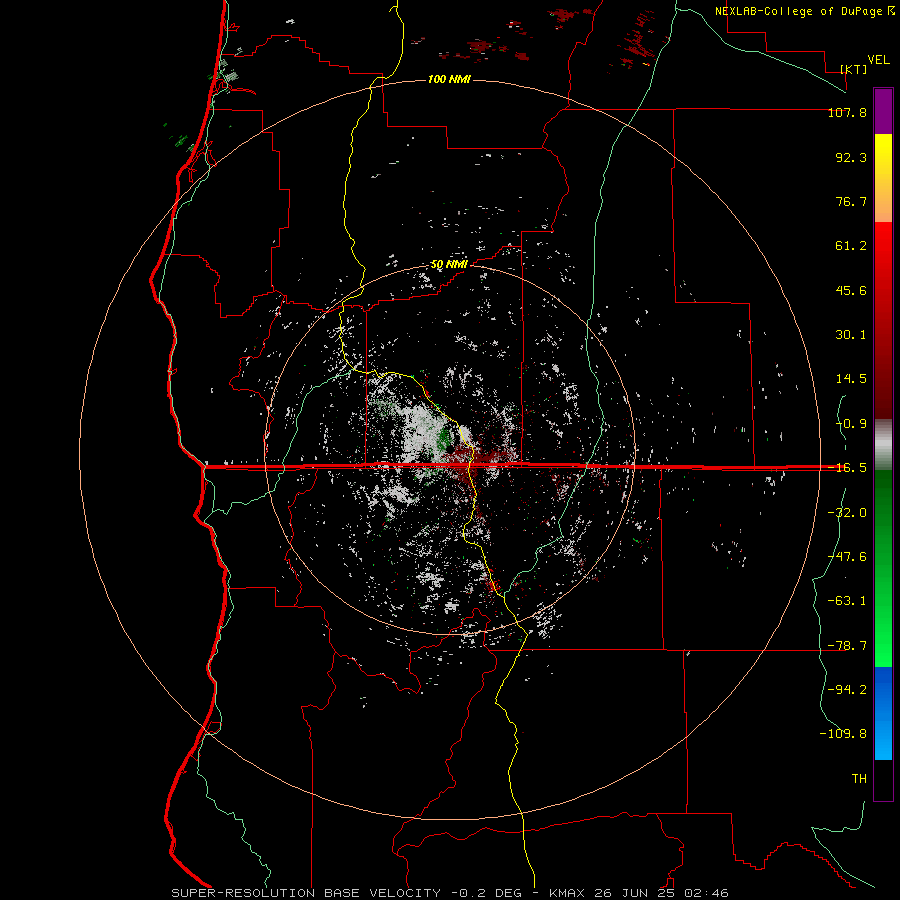The height and width of the screenshot is (900, 900).
Task: Select the 107.8 velocity scale value
Action: [x=847, y=112]
